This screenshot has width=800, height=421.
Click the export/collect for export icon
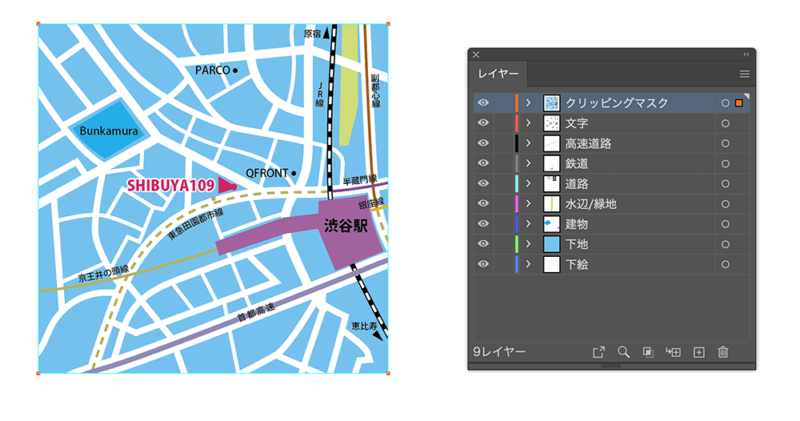tap(598, 352)
